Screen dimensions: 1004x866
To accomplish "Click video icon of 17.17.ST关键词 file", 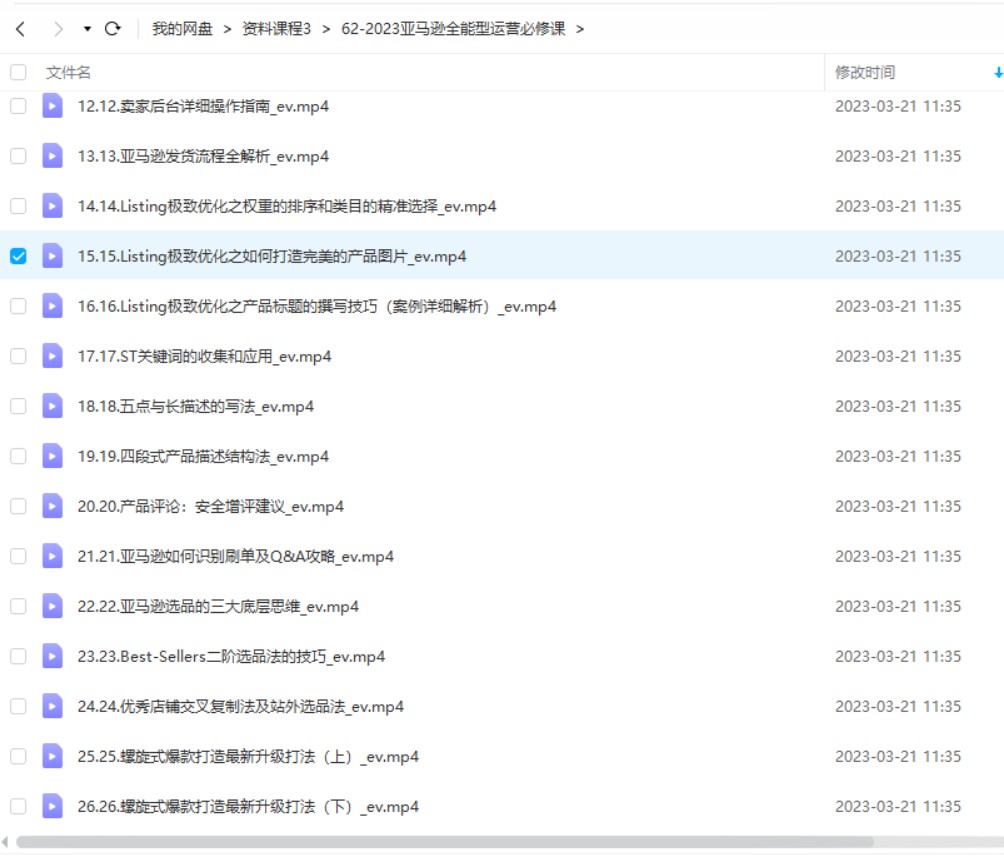I will click(53, 356).
